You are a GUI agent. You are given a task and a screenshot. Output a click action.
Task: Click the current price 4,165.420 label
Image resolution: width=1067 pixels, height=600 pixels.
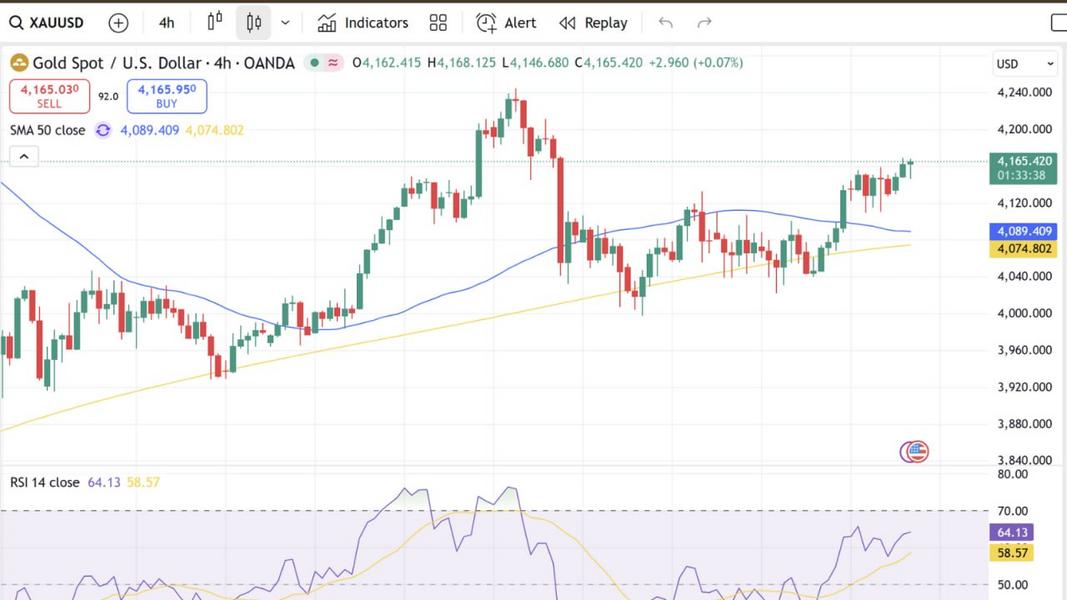tap(1023, 160)
